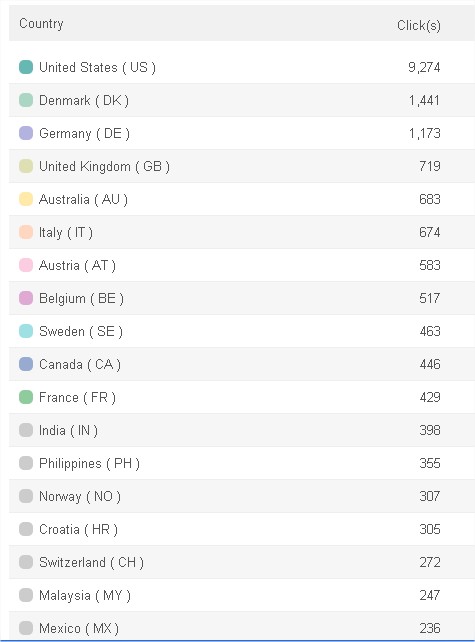
Task: Select the Italy peach color swatch
Action: point(26,232)
